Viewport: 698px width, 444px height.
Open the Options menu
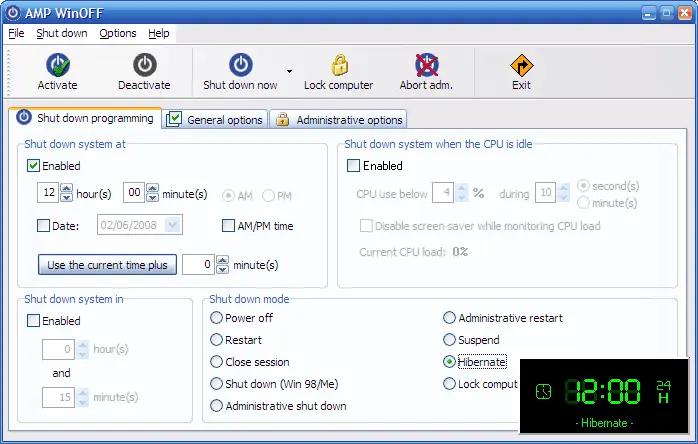click(117, 33)
